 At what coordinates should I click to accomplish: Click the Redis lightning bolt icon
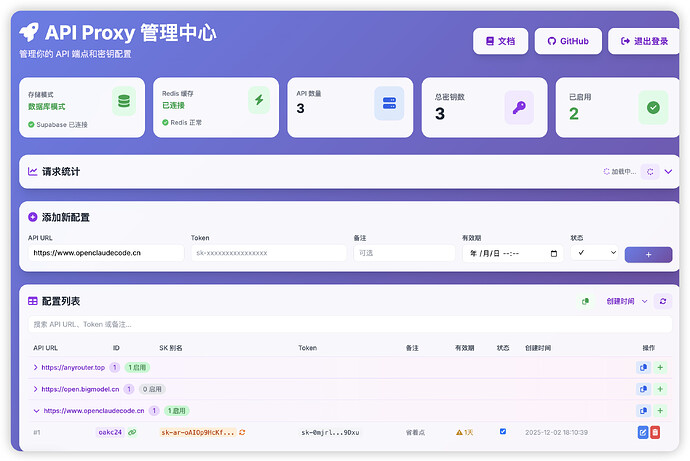tap(259, 100)
